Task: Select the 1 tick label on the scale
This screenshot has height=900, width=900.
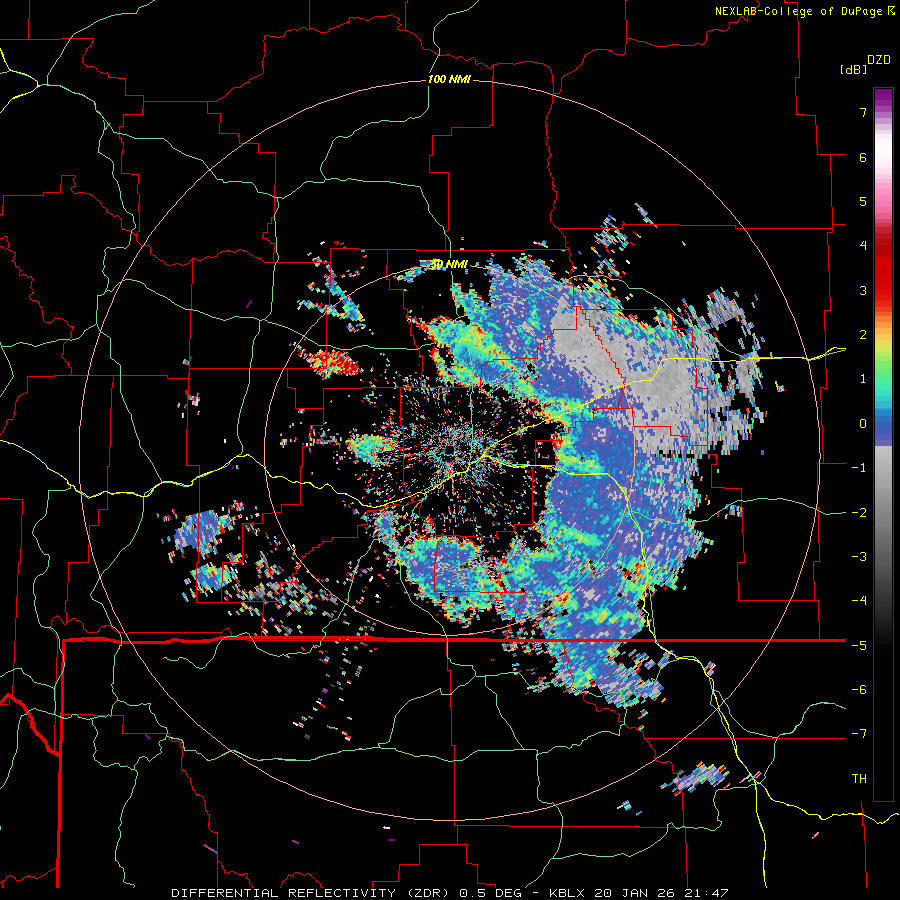Action: [863, 379]
